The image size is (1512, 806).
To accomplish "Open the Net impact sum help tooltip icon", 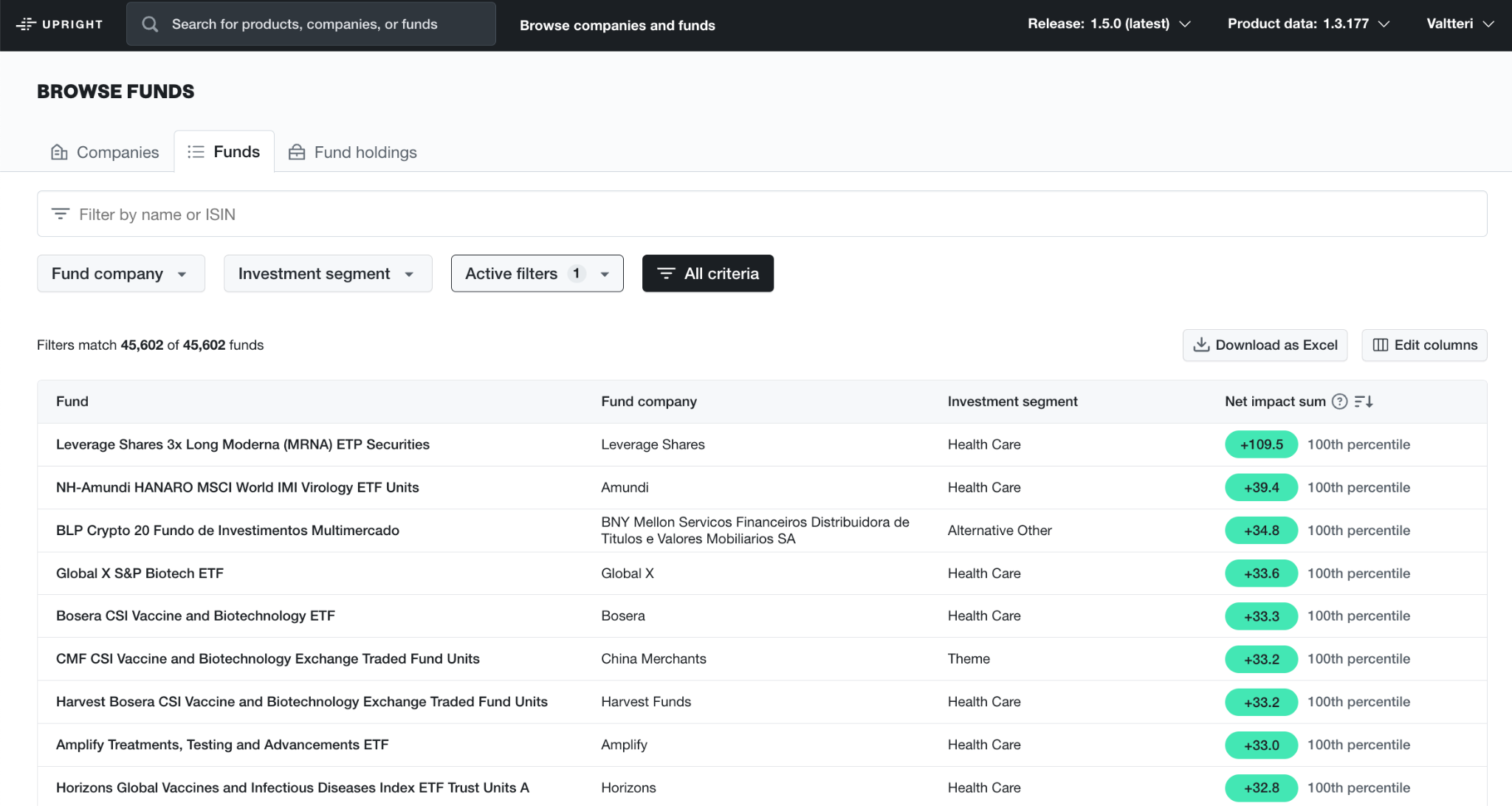I will pyautogui.click(x=1340, y=402).
